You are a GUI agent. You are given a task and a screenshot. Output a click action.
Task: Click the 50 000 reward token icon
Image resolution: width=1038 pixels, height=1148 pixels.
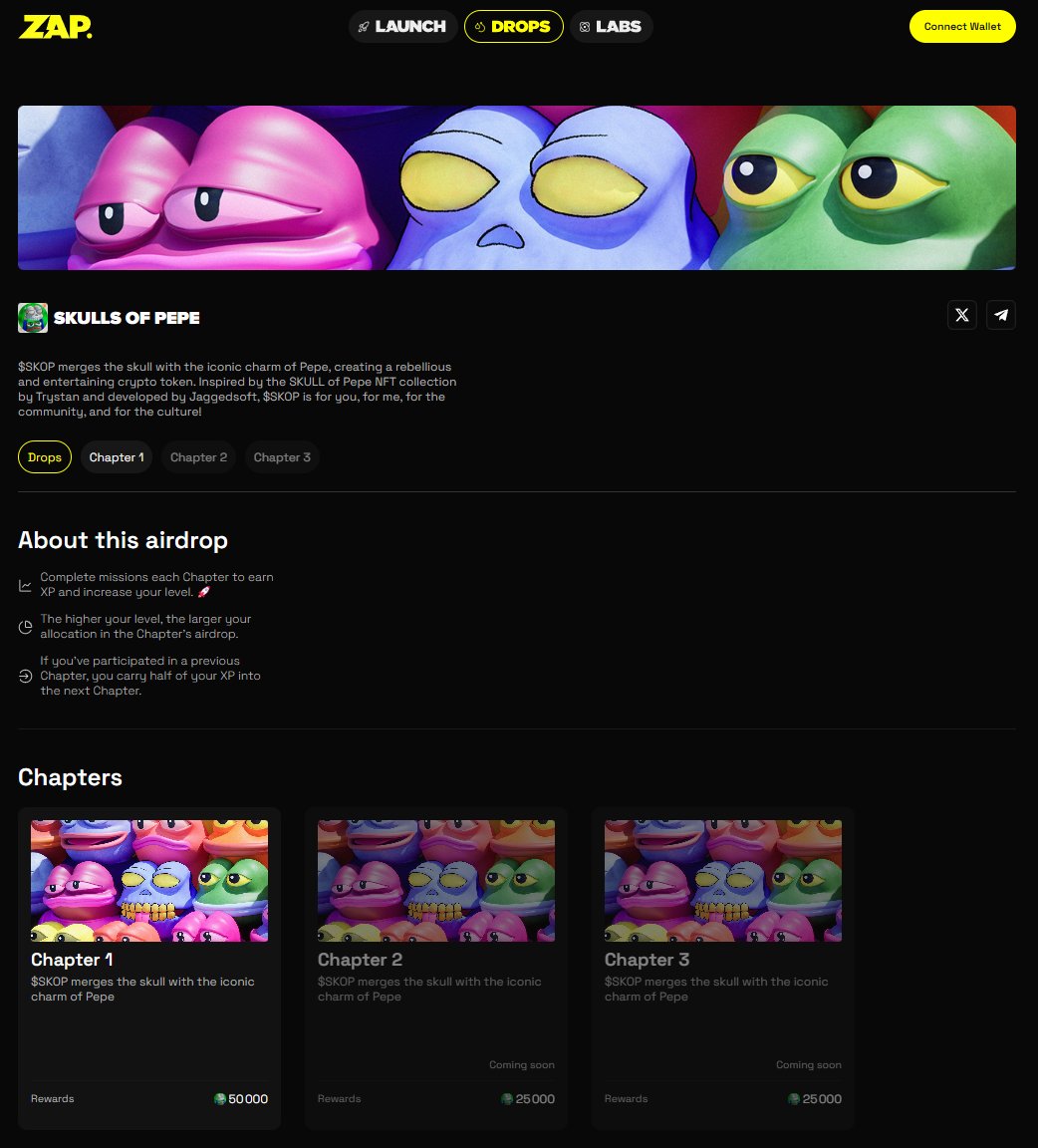pos(219,1099)
